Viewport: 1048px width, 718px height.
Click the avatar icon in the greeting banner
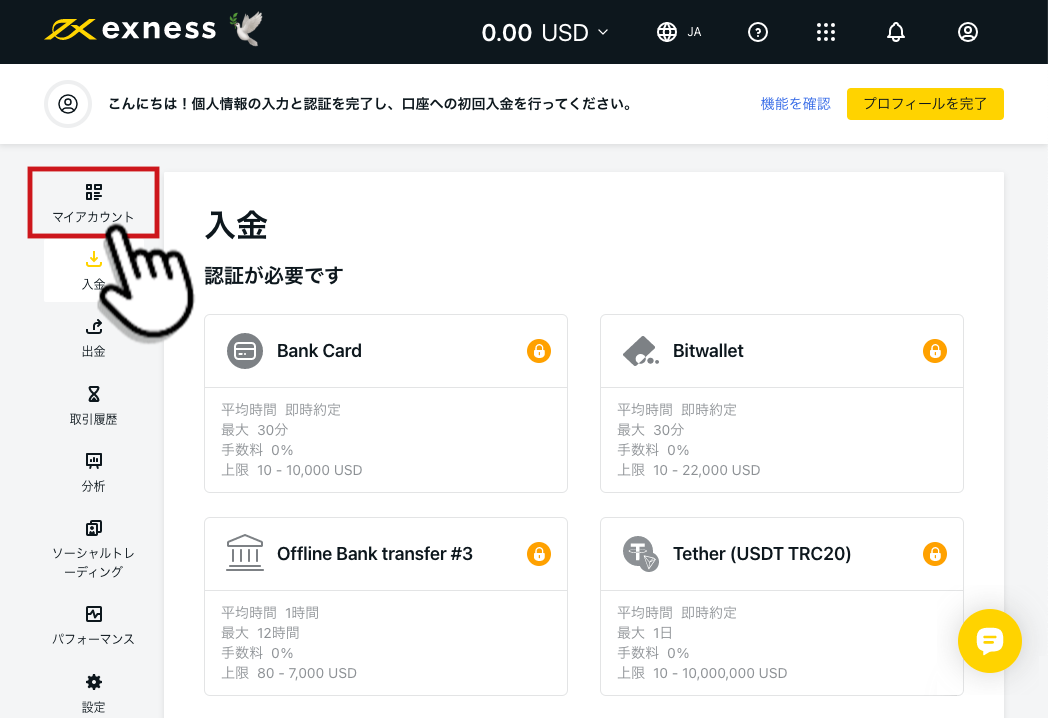68,104
